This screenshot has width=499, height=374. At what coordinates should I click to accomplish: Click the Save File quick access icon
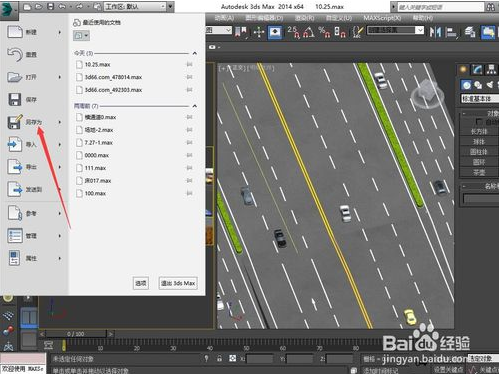(50, 7)
